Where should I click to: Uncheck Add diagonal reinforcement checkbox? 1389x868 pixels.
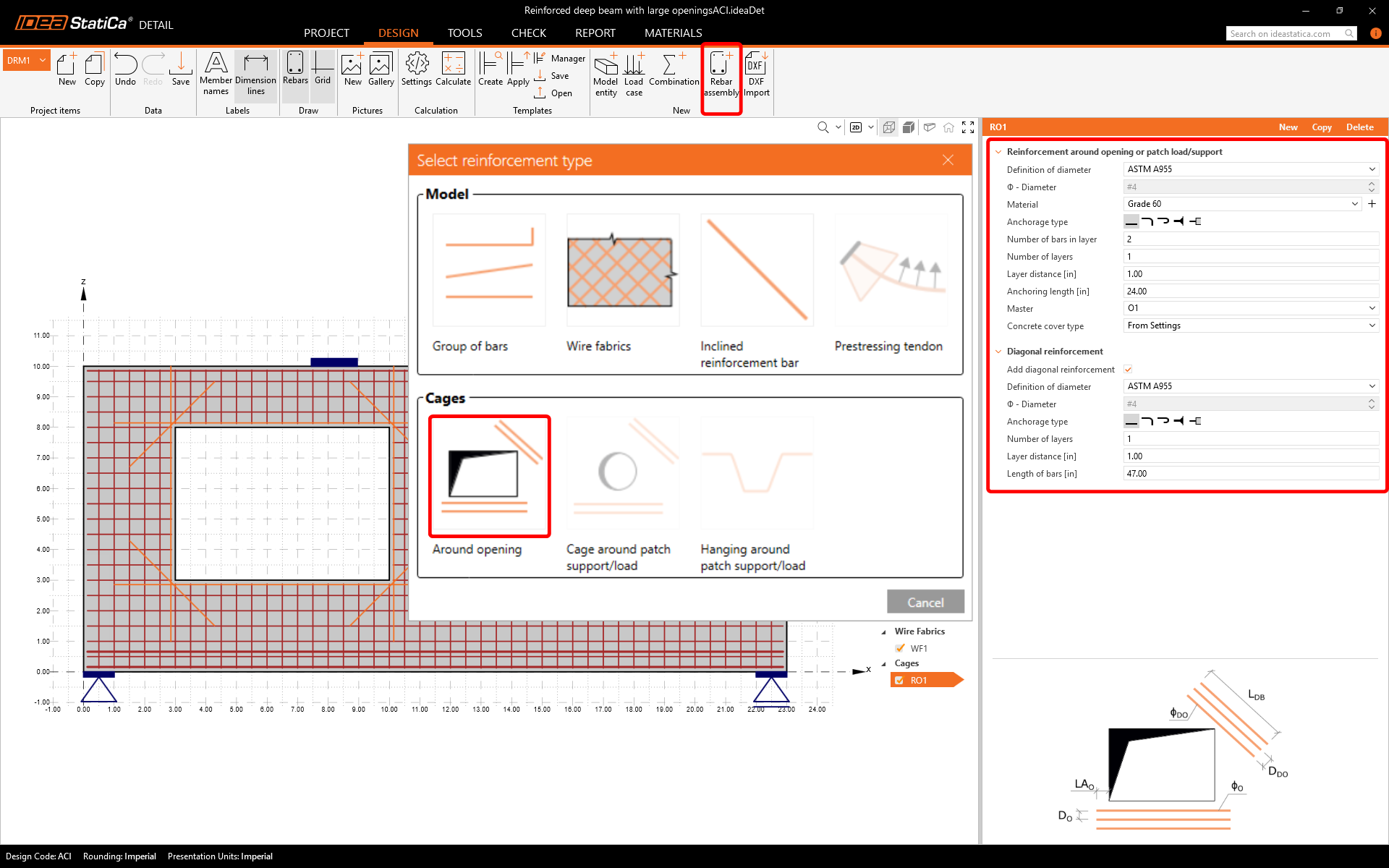pyautogui.click(x=1128, y=370)
